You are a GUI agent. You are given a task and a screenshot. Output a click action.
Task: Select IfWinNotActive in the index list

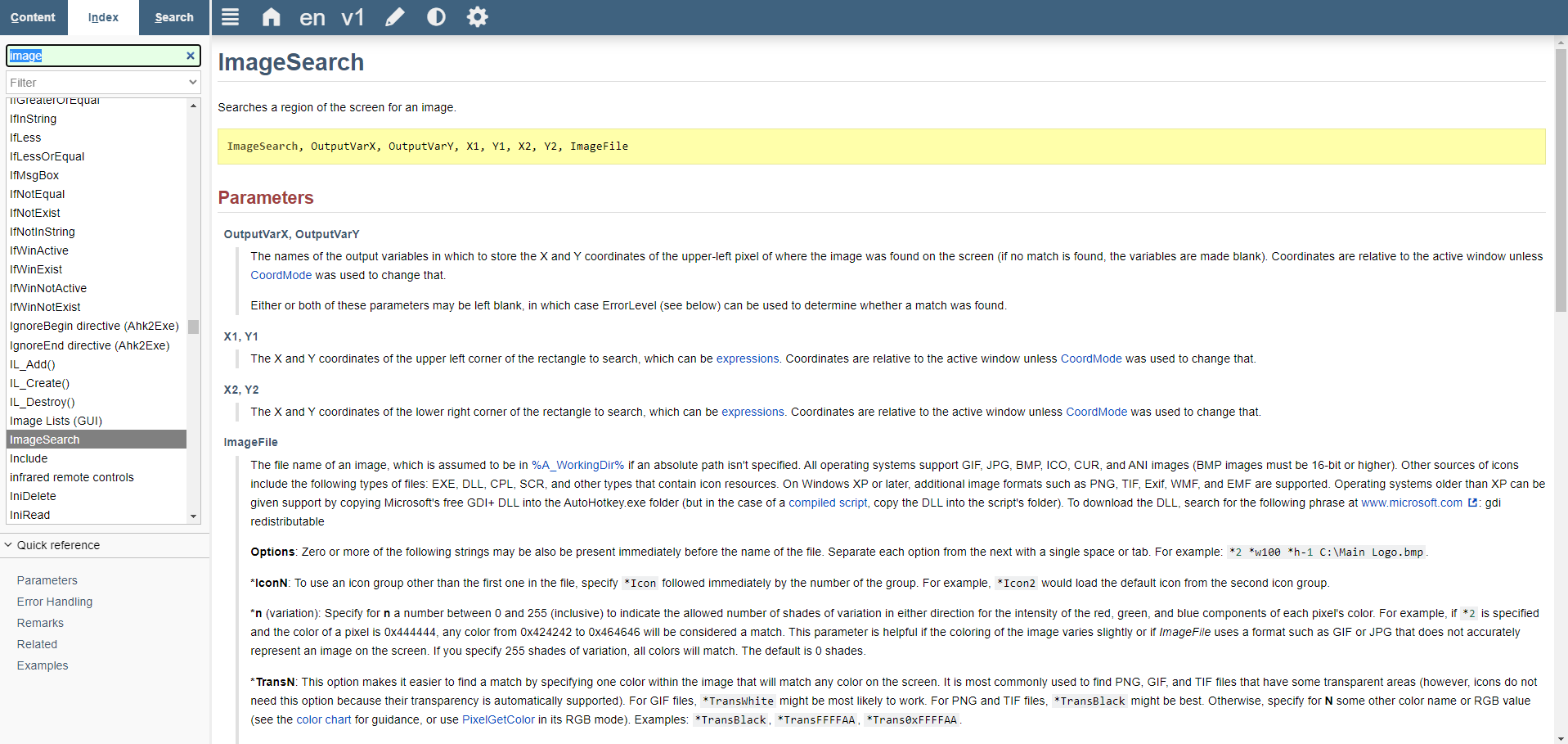(97, 288)
